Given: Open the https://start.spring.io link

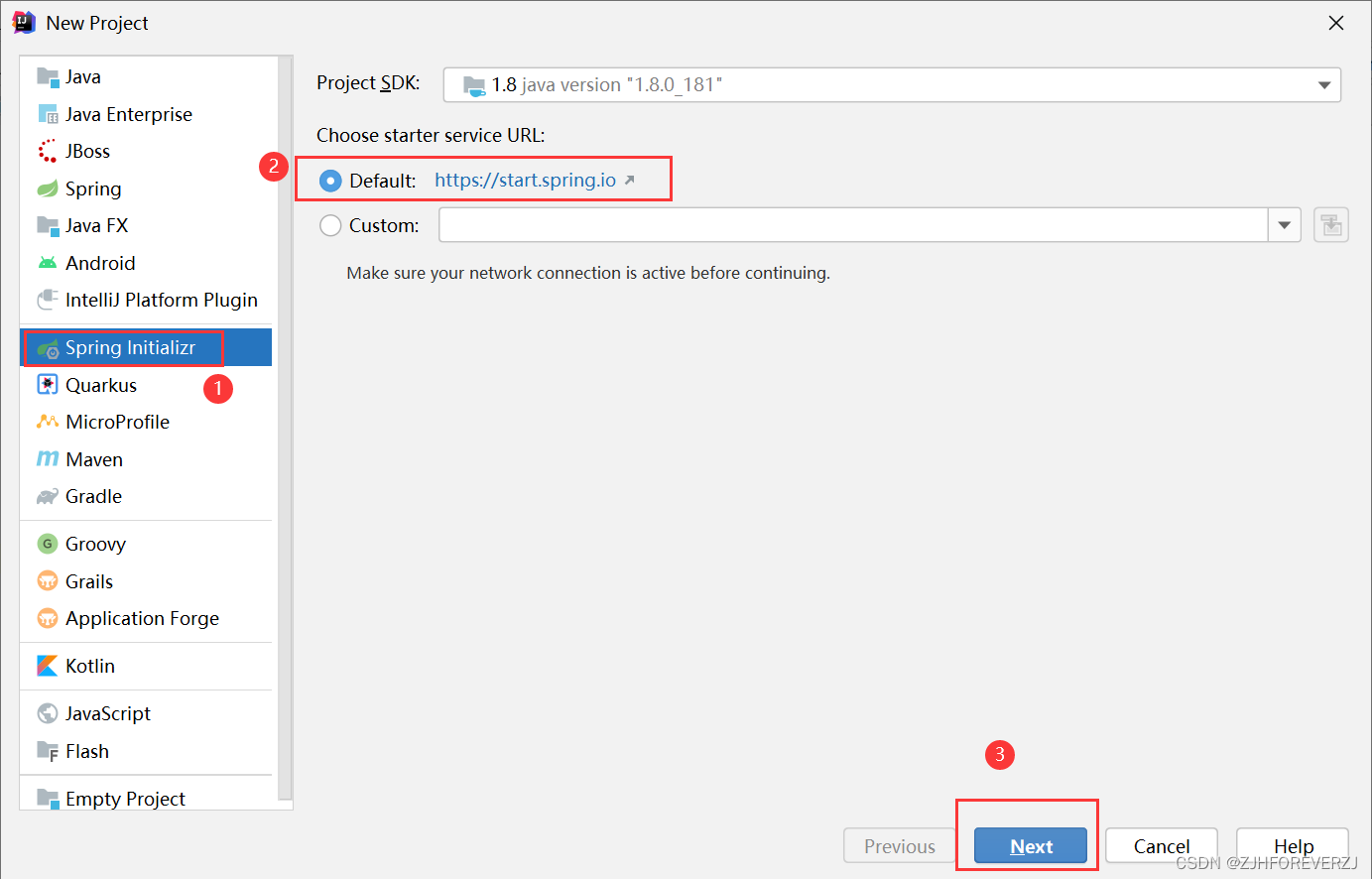Looking at the screenshot, I should (525, 180).
